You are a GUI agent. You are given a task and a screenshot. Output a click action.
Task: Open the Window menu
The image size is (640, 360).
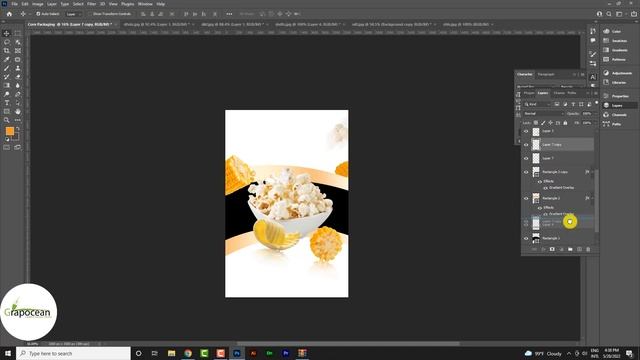coord(145,4)
